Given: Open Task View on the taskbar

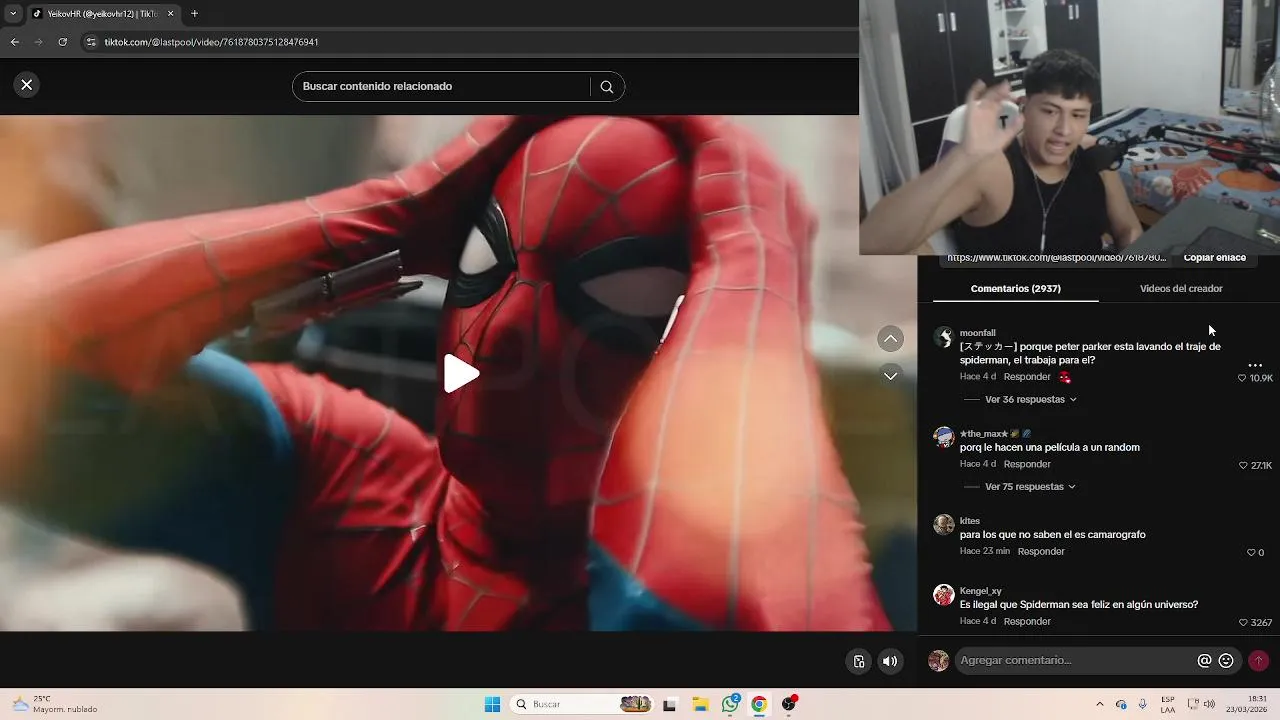Looking at the screenshot, I should [669, 704].
